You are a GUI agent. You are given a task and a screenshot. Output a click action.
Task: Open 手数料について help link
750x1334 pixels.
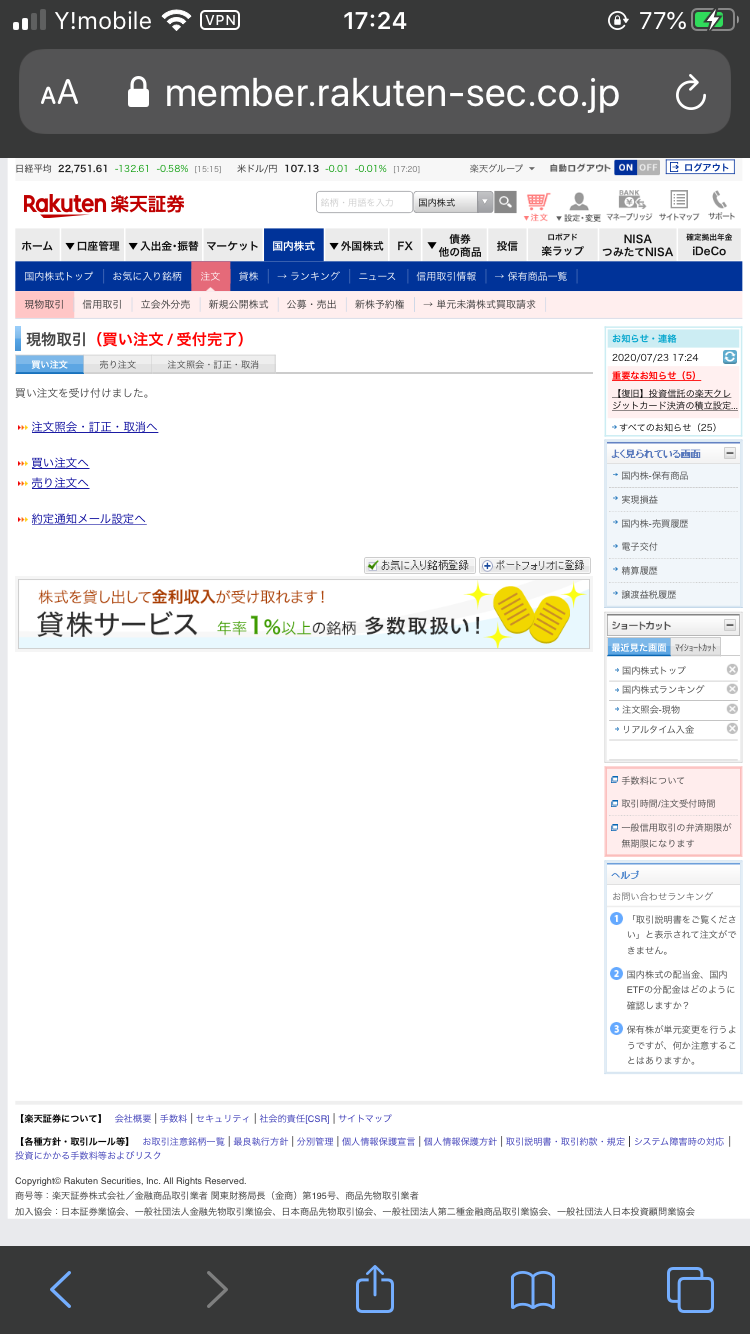[x=653, y=780]
